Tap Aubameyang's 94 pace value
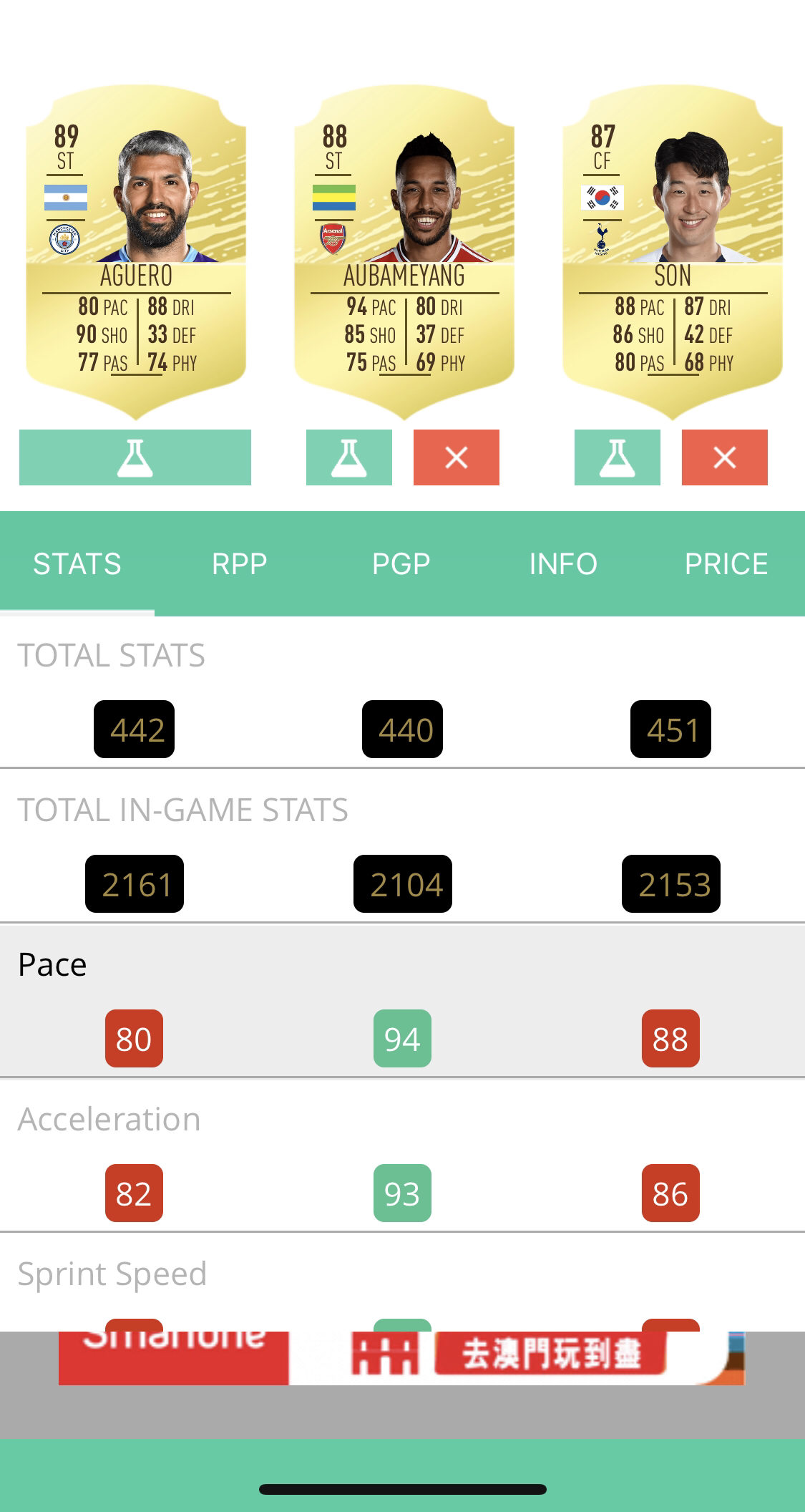Screen dimensions: 805x1512 click(402, 1038)
